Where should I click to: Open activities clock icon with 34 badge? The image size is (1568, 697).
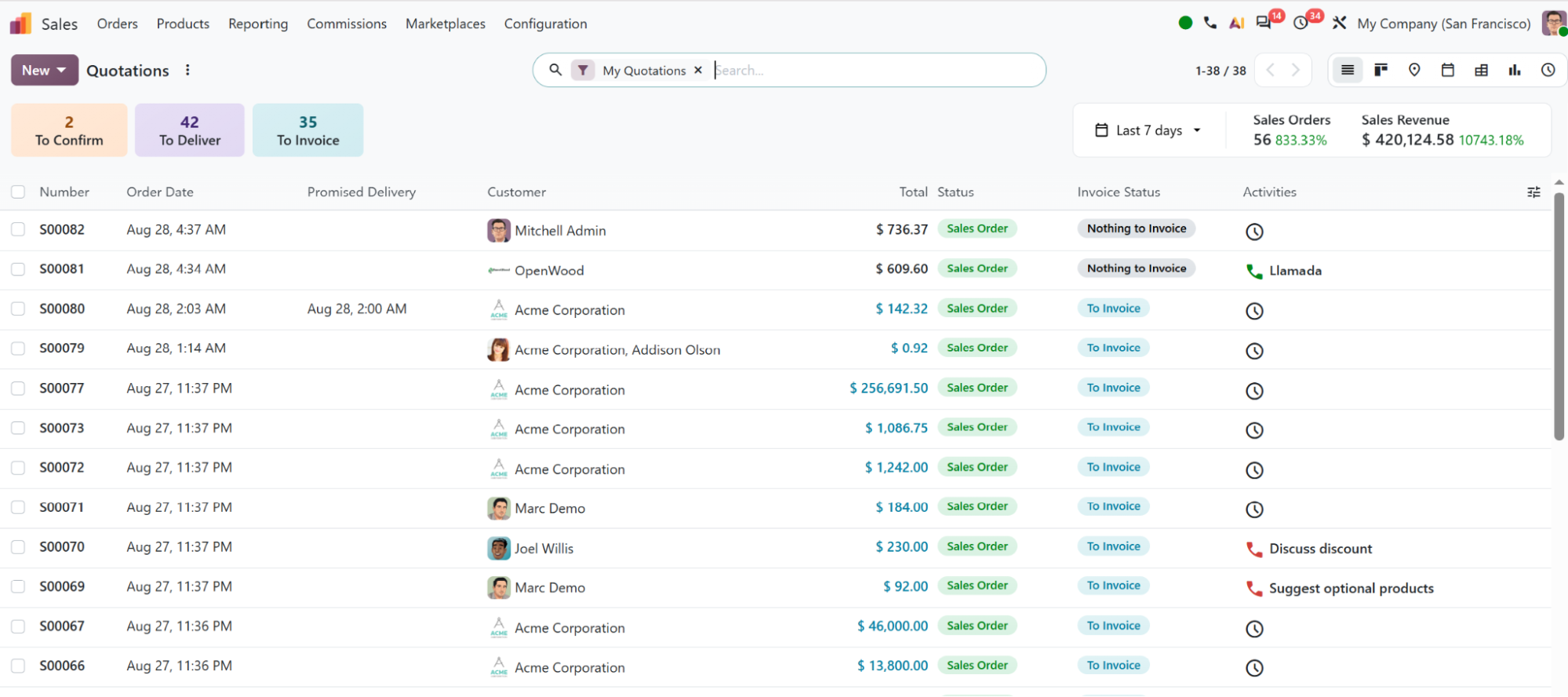1301,23
